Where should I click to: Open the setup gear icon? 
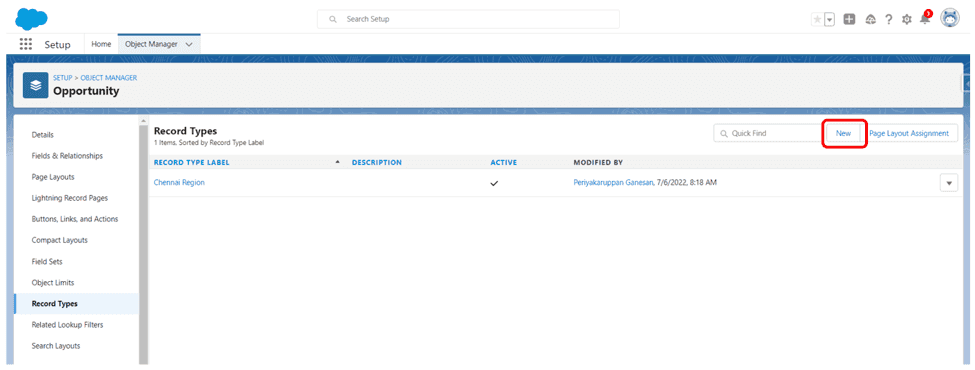907,19
